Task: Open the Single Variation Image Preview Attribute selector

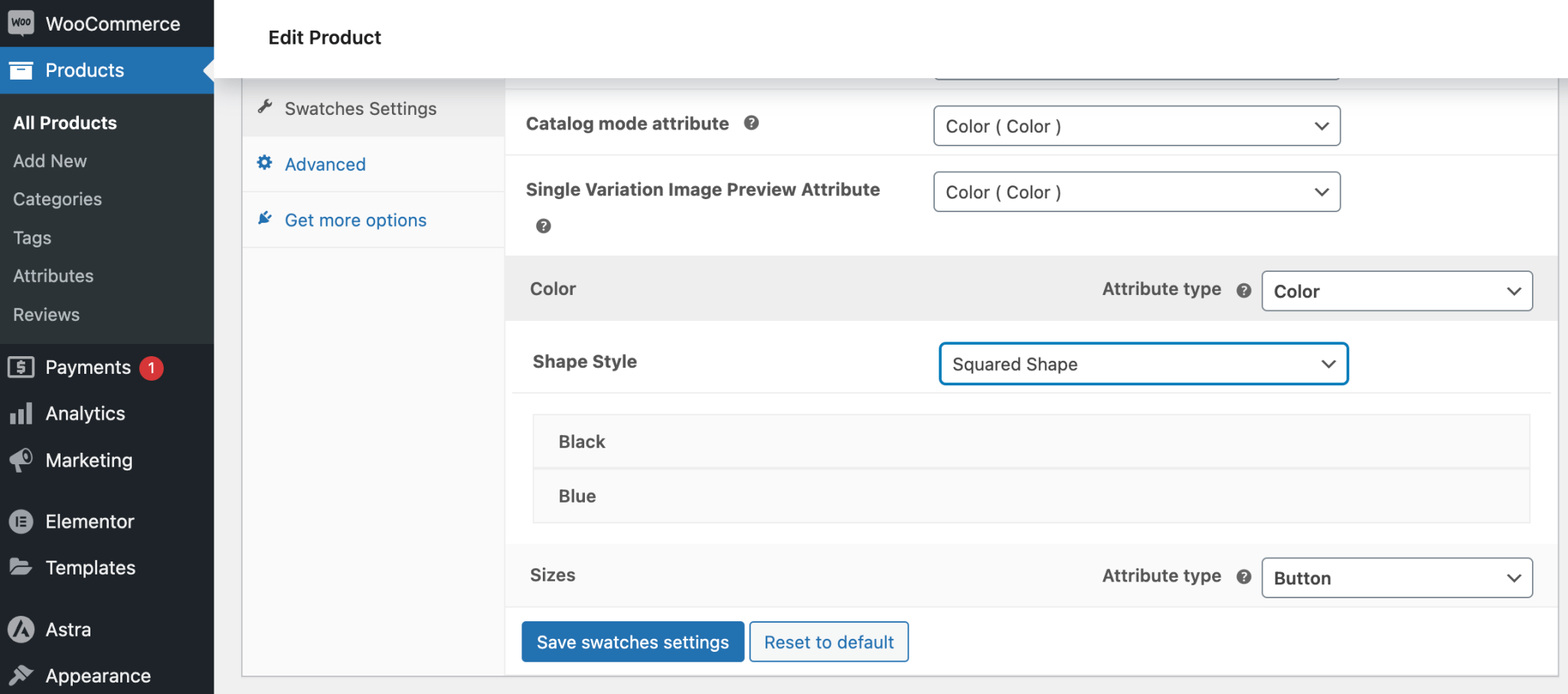Action: (1136, 192)
